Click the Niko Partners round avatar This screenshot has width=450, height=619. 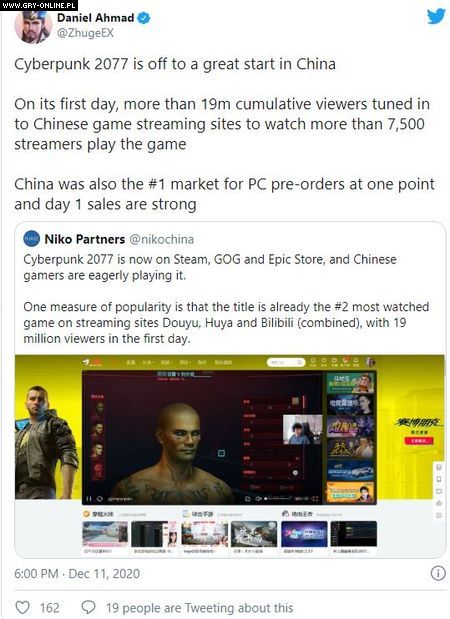click(x=32, y=239)
